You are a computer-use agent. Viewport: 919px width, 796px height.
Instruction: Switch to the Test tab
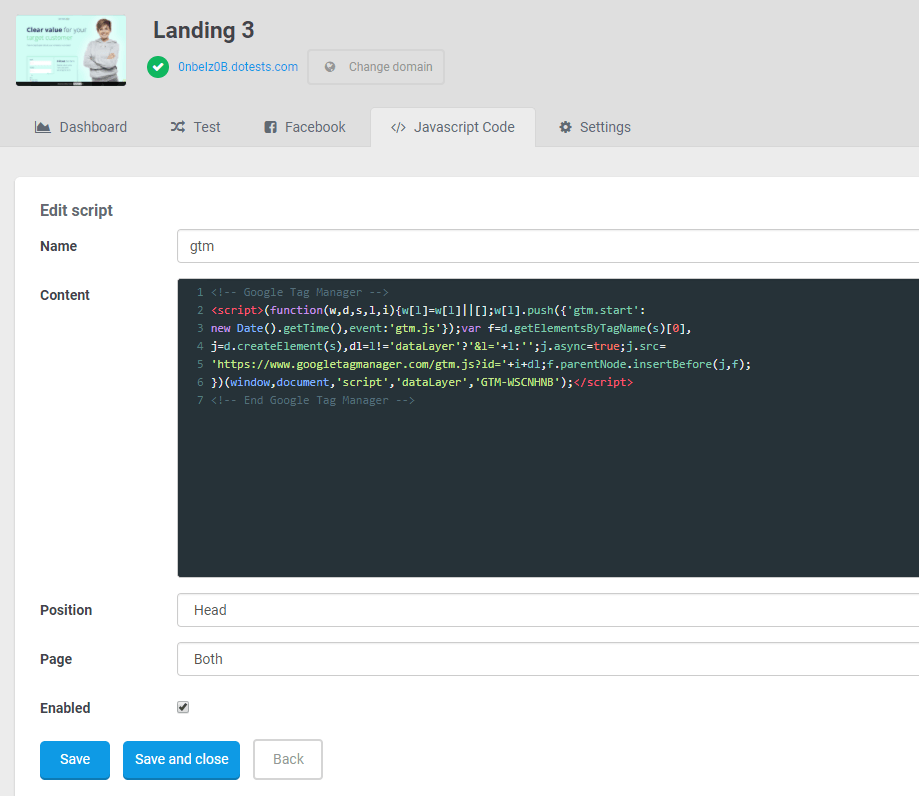[195, 127]
